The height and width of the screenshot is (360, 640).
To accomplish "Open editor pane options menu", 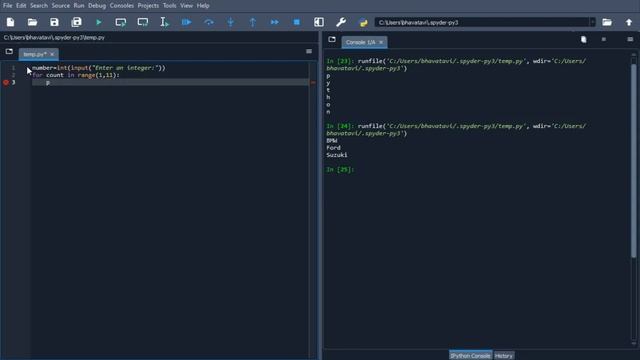I will (x=309, y=51).
